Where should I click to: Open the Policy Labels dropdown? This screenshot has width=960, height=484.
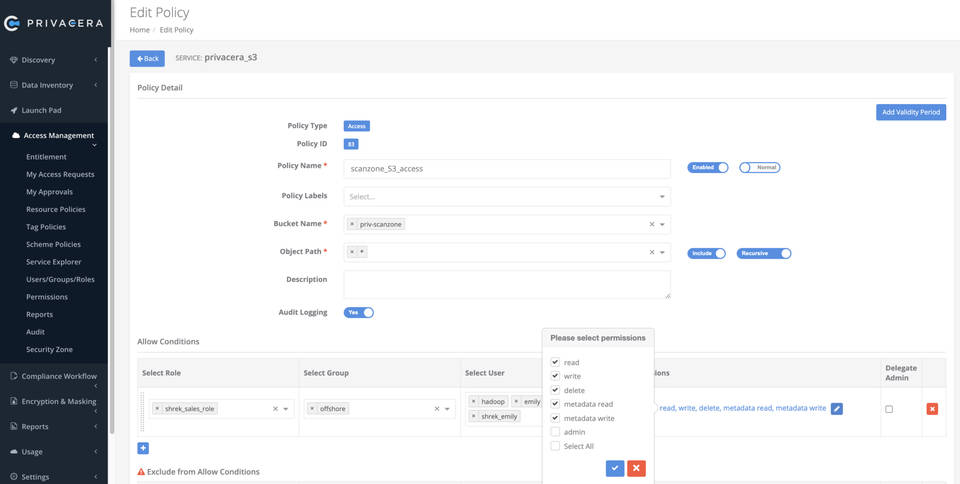coord(506,196)
